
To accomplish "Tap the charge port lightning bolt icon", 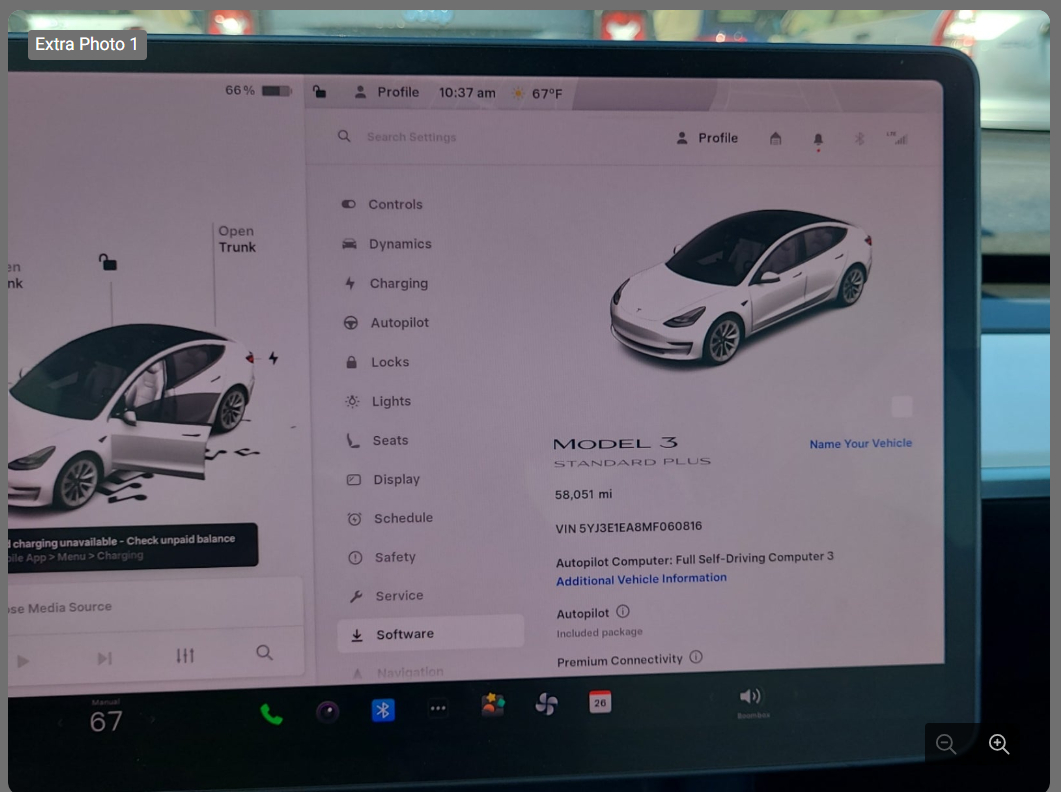I will coord(273,357).
